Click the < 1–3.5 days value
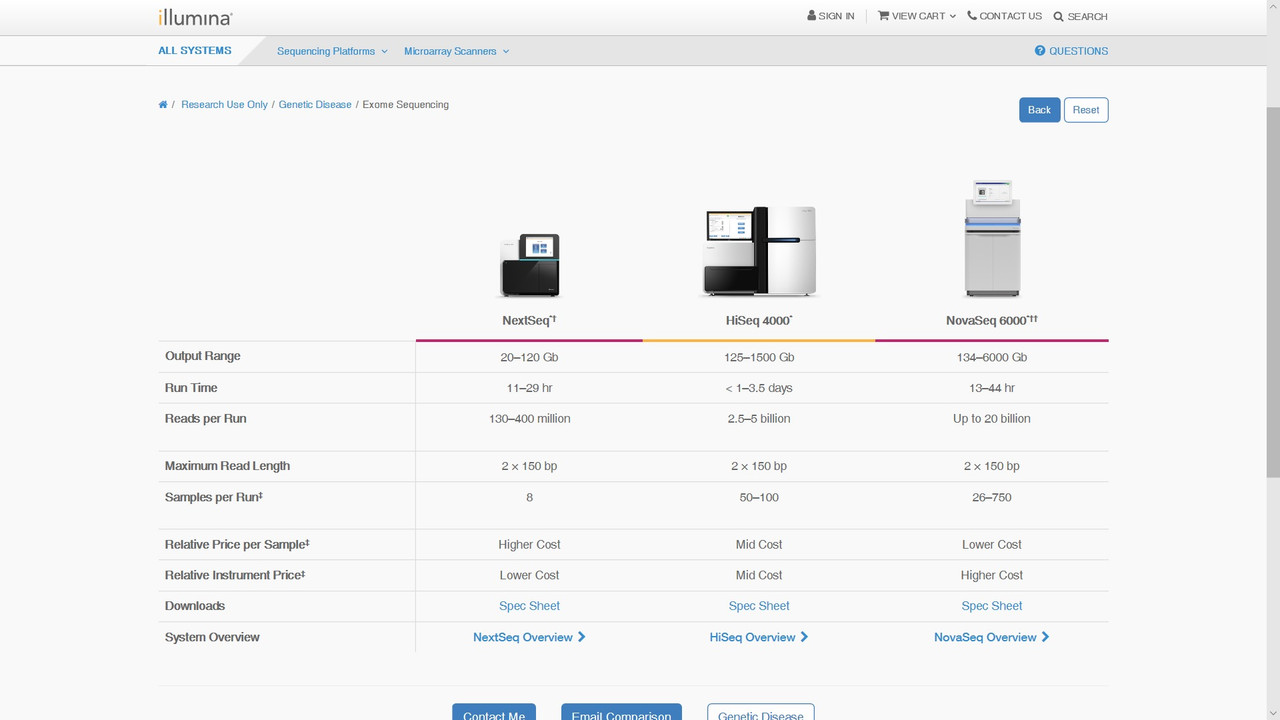1280x720 pixels. [x=759, y=388]
